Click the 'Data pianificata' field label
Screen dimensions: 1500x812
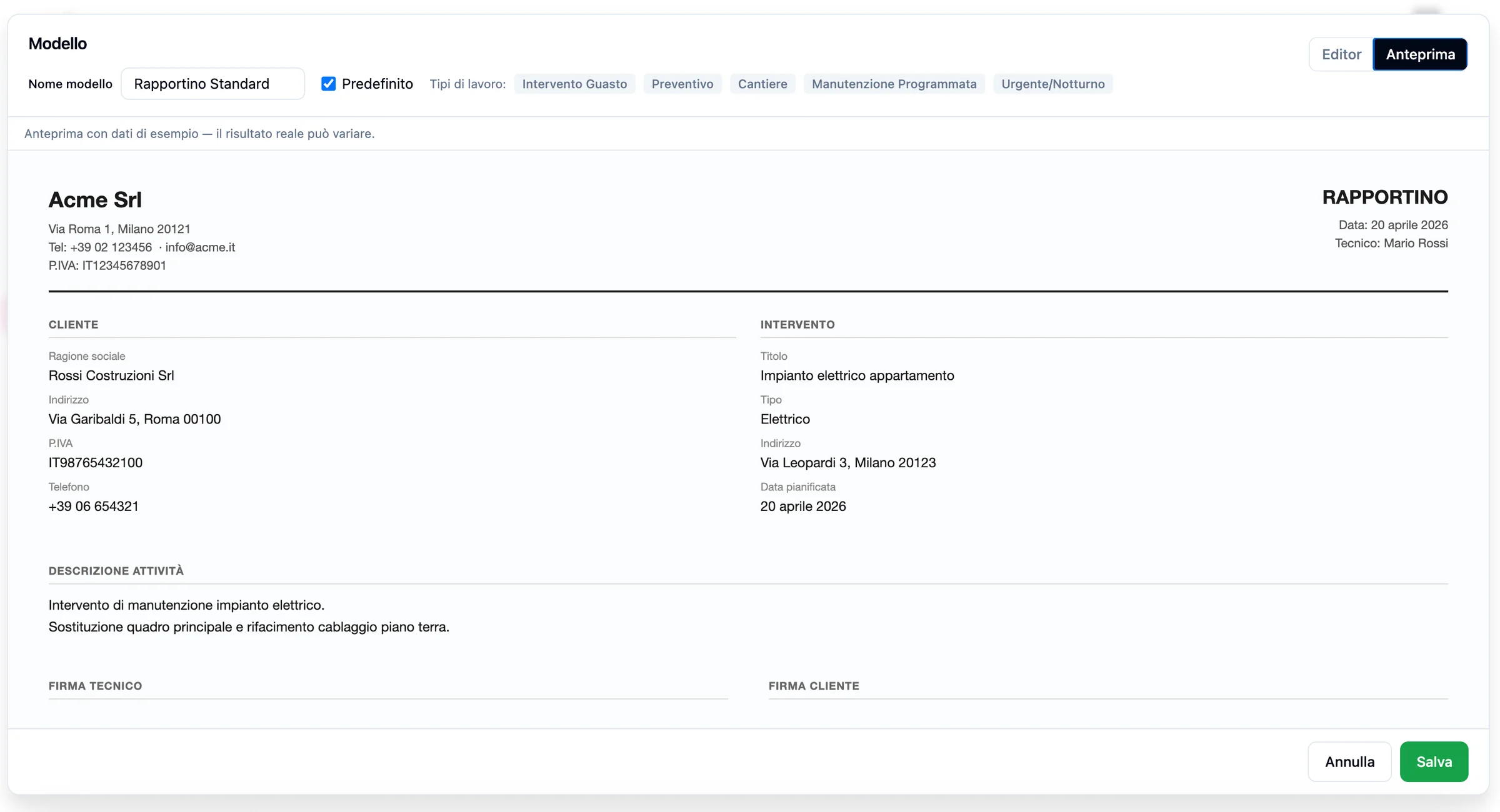coord(798,487)
